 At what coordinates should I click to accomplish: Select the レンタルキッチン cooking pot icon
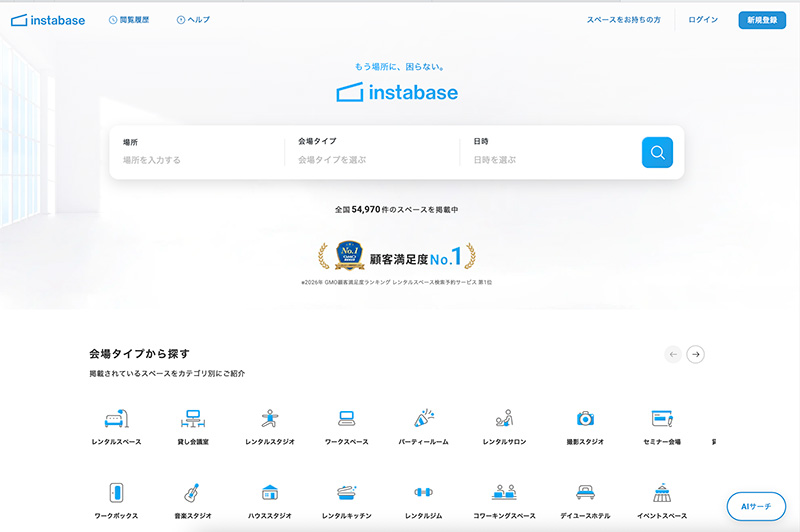pyautogui.click(x=346, y=493)
